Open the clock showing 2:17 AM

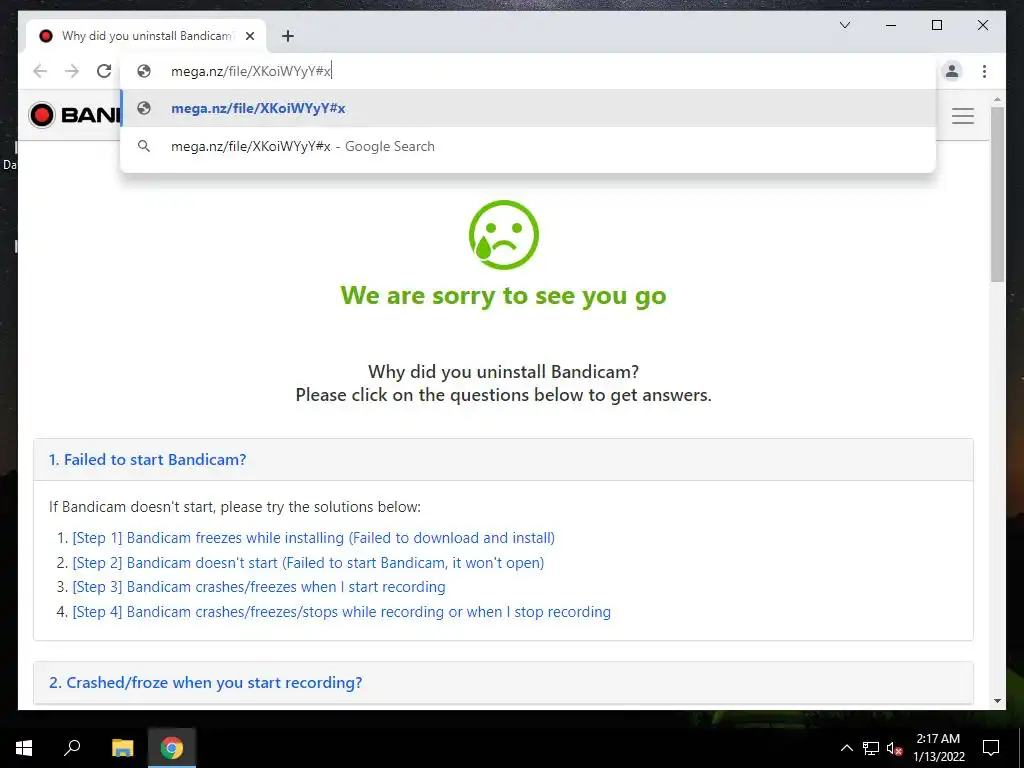[x=938, y=748]
